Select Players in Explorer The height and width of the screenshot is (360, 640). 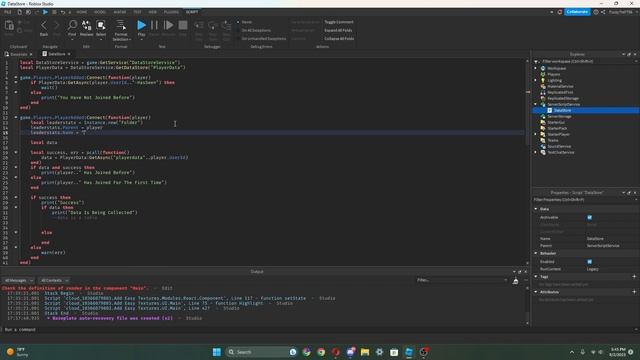click(554, 74)
